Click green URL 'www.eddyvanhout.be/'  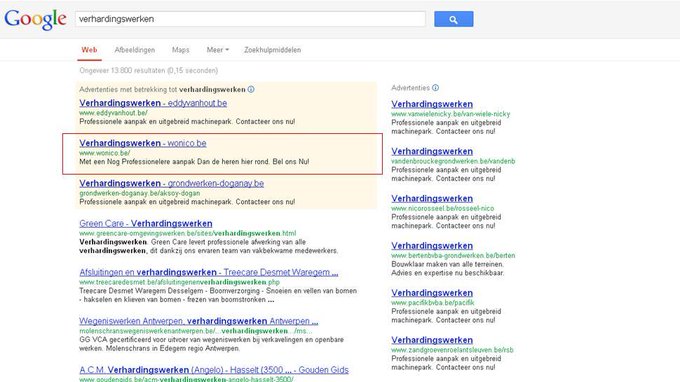113,113
